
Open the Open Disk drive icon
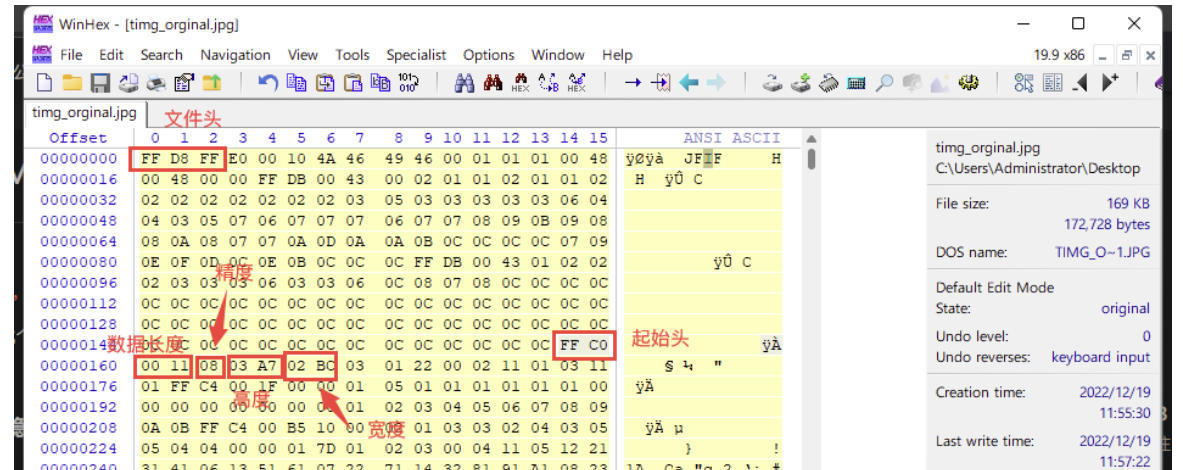[x=772, y=84]
